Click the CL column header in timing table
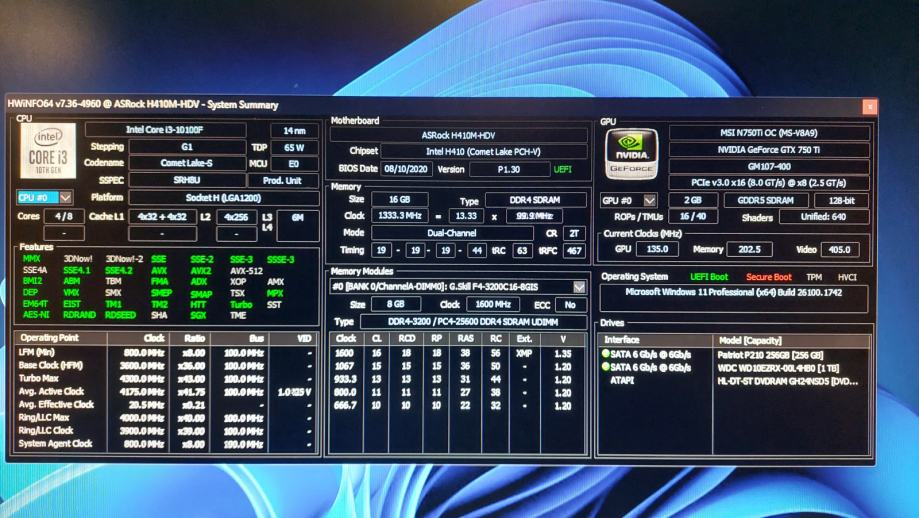 click(x=376, y=339)
